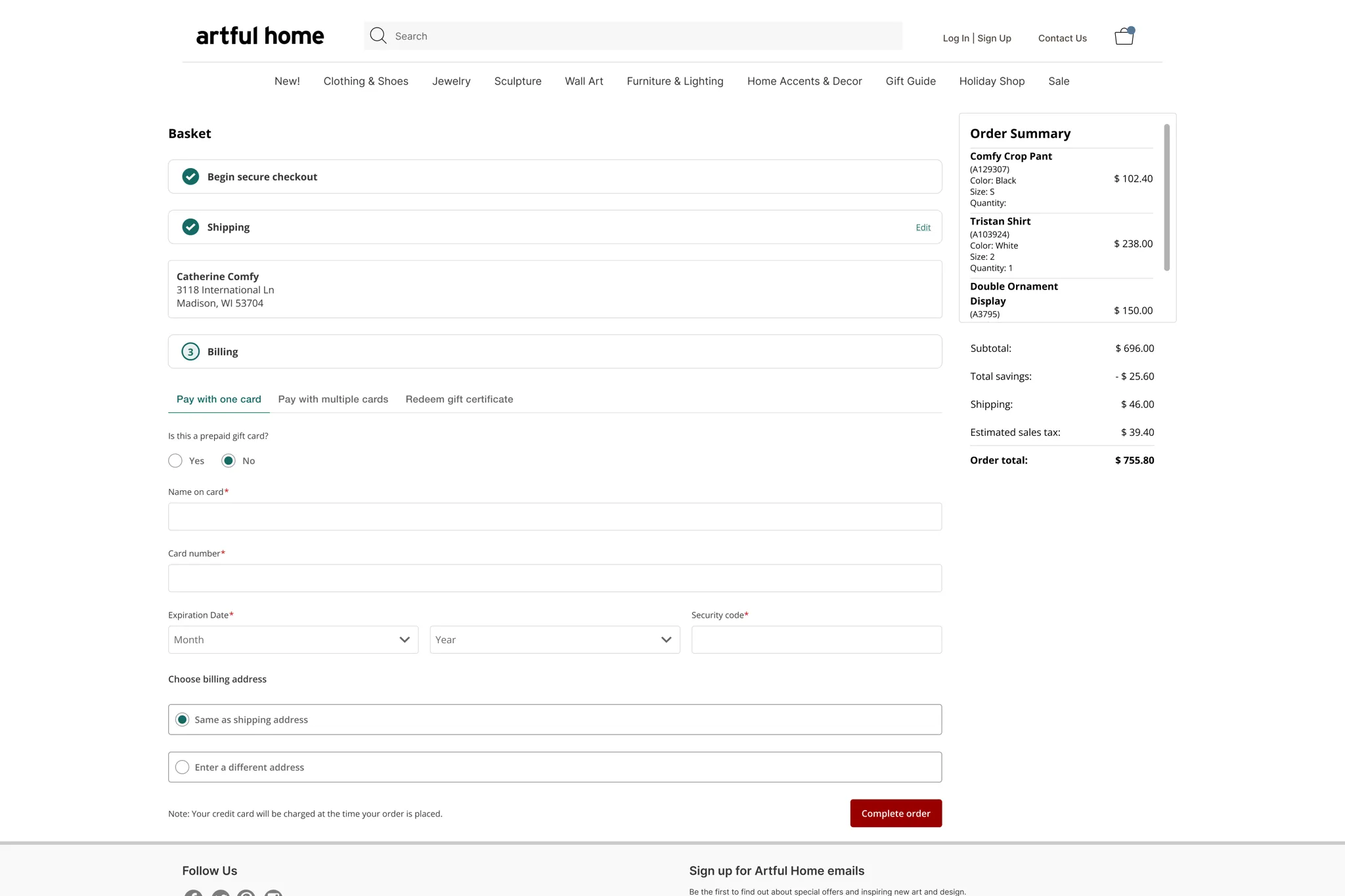This screenshot has height=896, width=1345.
Task: Focus the Name on card field
Action: click(x=554, y=517)
